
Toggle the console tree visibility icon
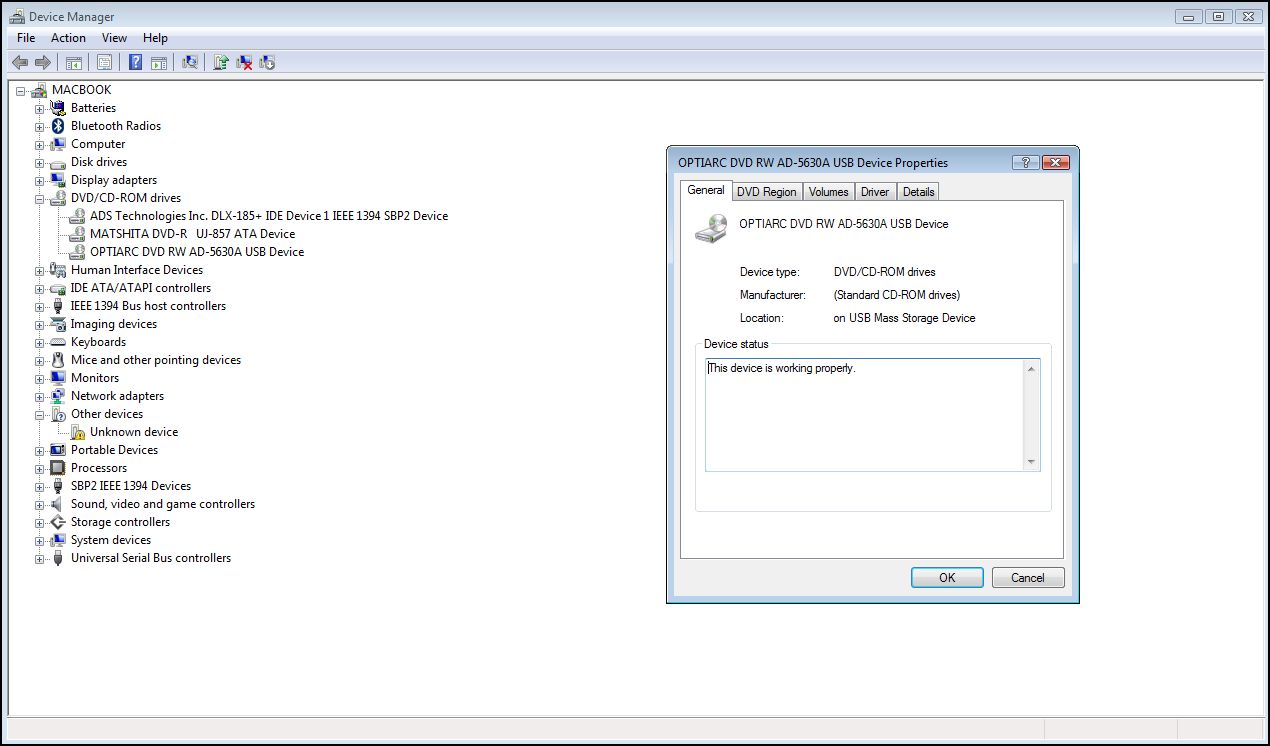pyautogui.click(x=73, y=62)
